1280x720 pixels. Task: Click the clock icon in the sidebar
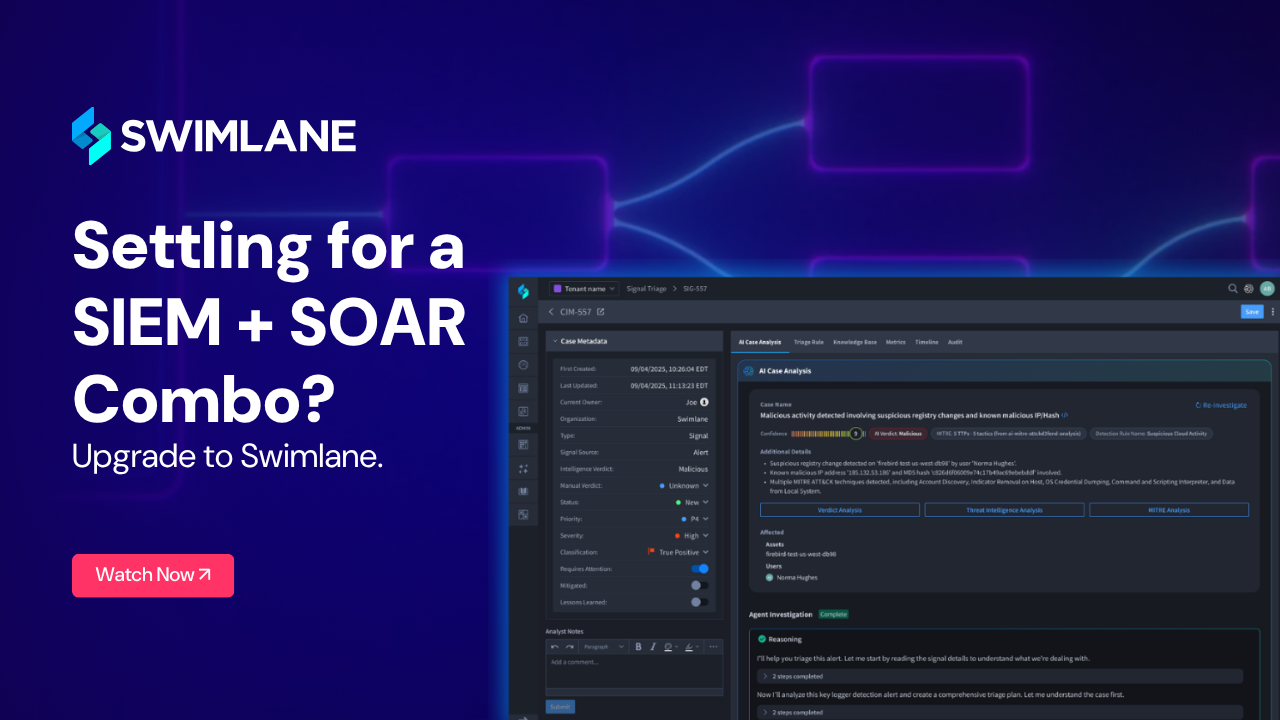click(x=523, y=365)
